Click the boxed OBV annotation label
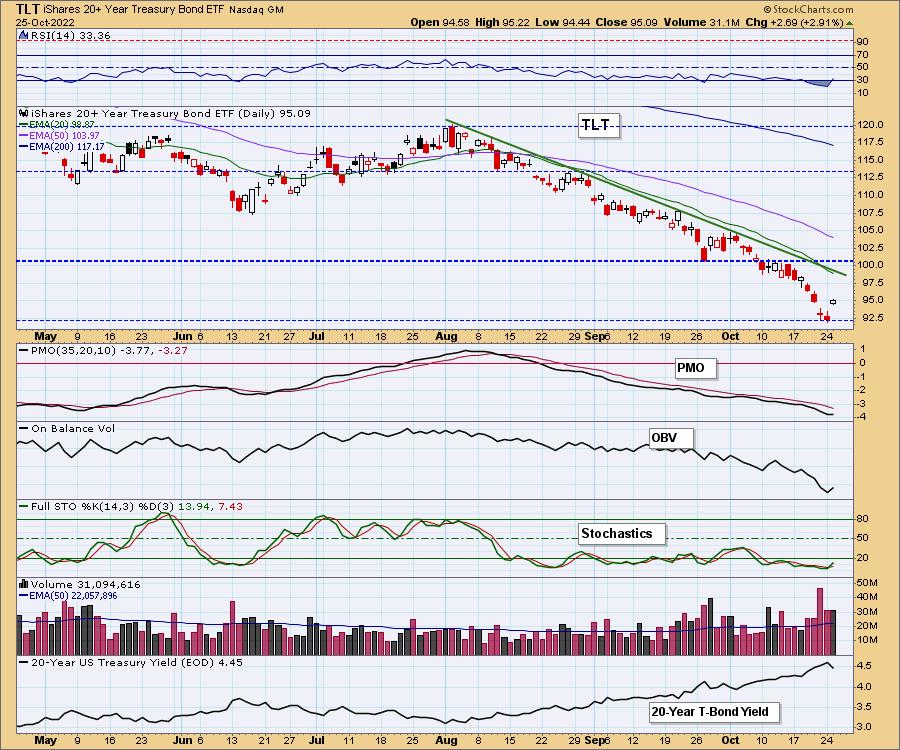The image size is (900, 750). point(671,438)
